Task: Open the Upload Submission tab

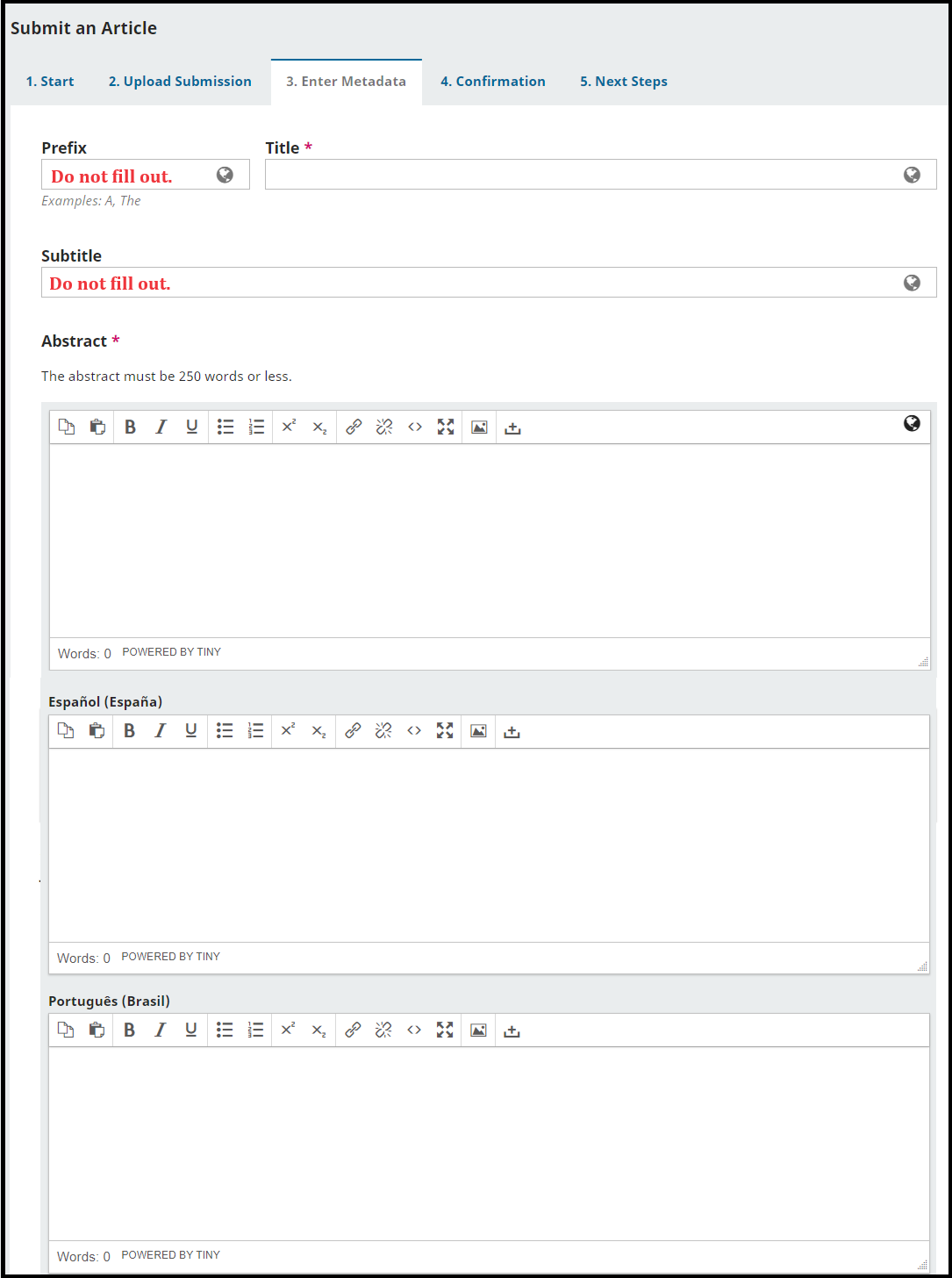Action: pos(180,82)
